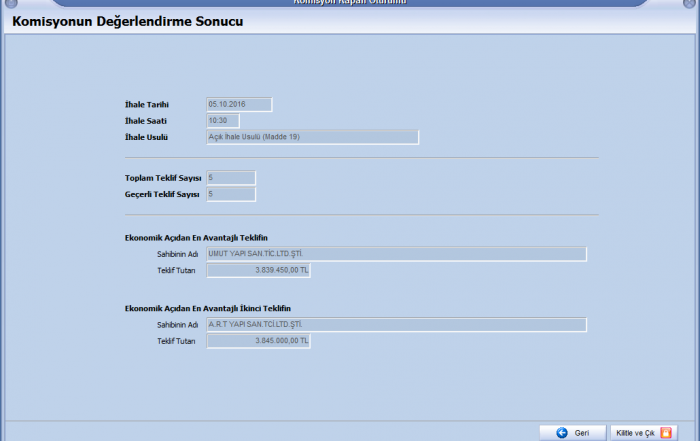
Task: Click the UMUT YAPI owner name field
Action: point(395,254)
